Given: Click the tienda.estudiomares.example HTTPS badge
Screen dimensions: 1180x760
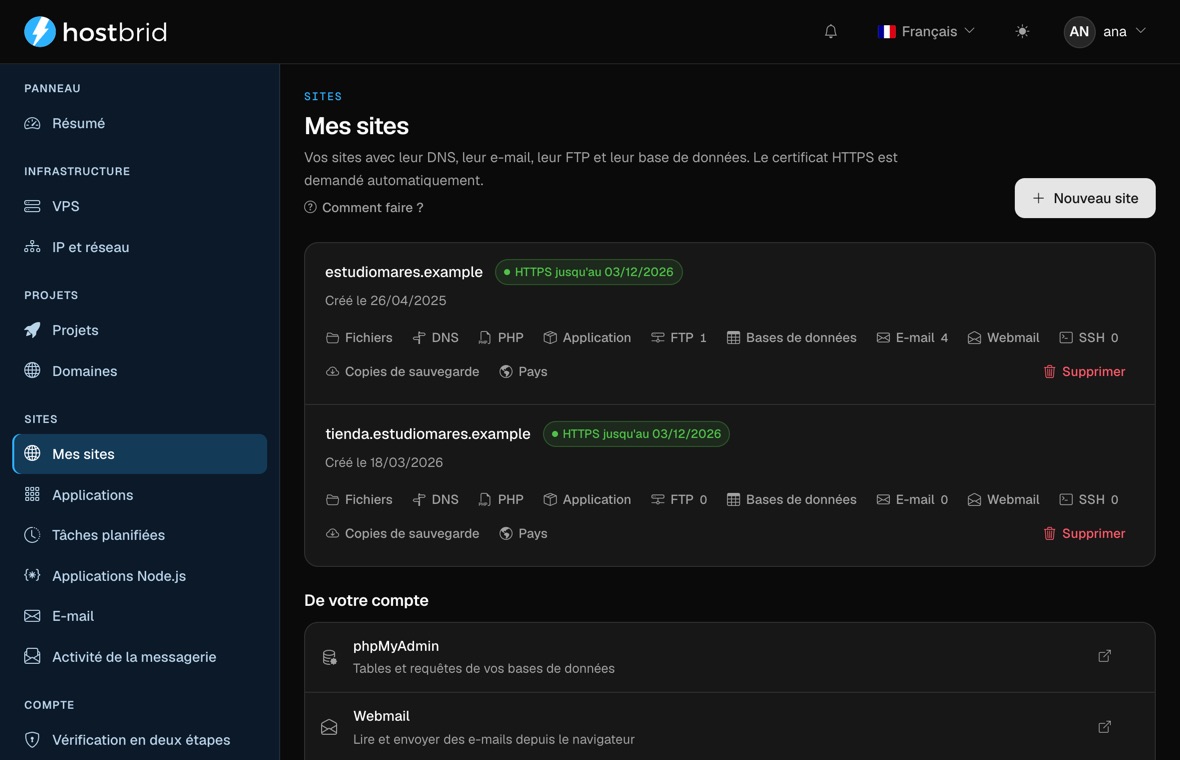Looking at the screenshot, I should pos(636,434).
